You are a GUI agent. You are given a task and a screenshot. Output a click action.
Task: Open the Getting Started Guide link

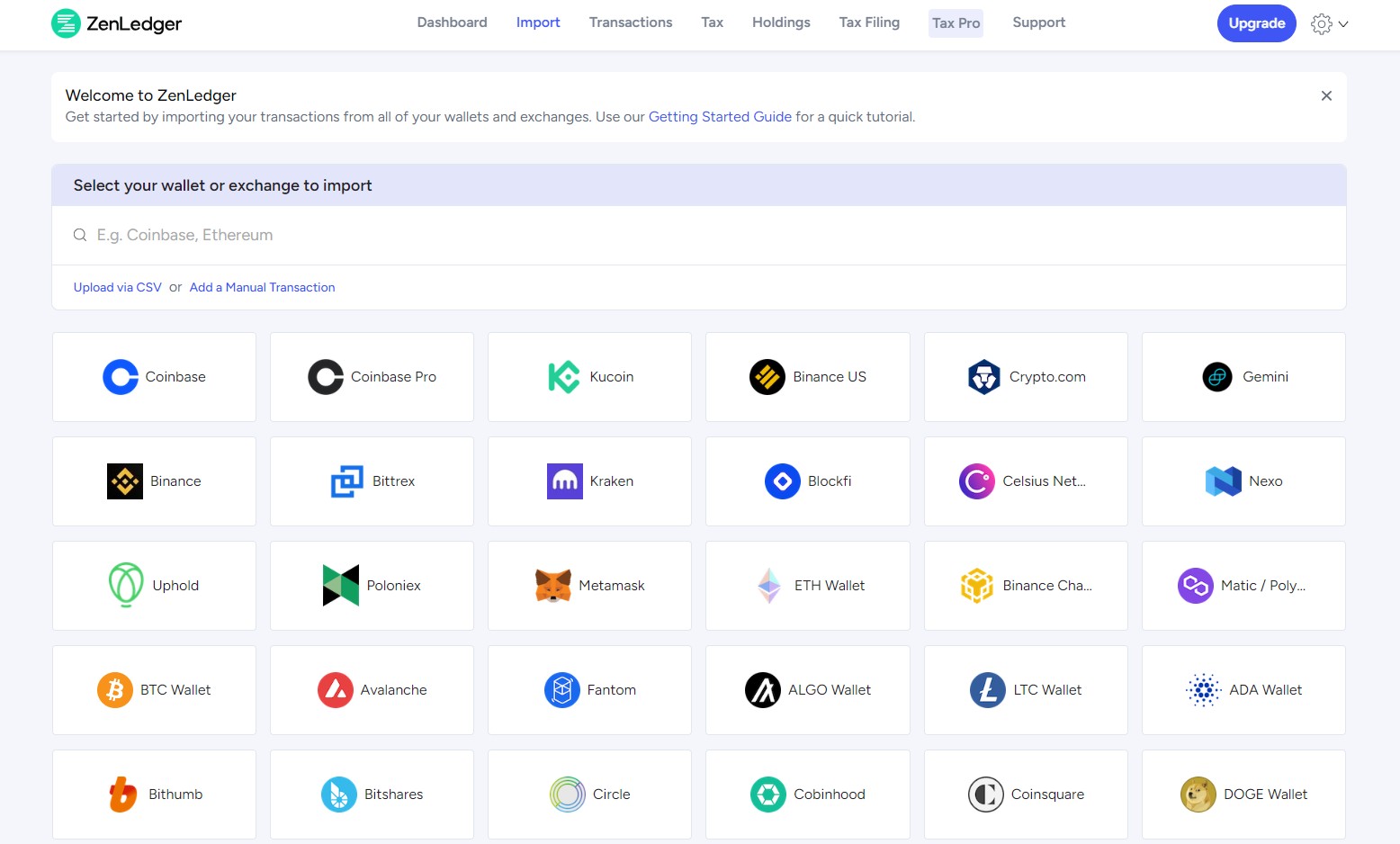(x=720, y=117)
